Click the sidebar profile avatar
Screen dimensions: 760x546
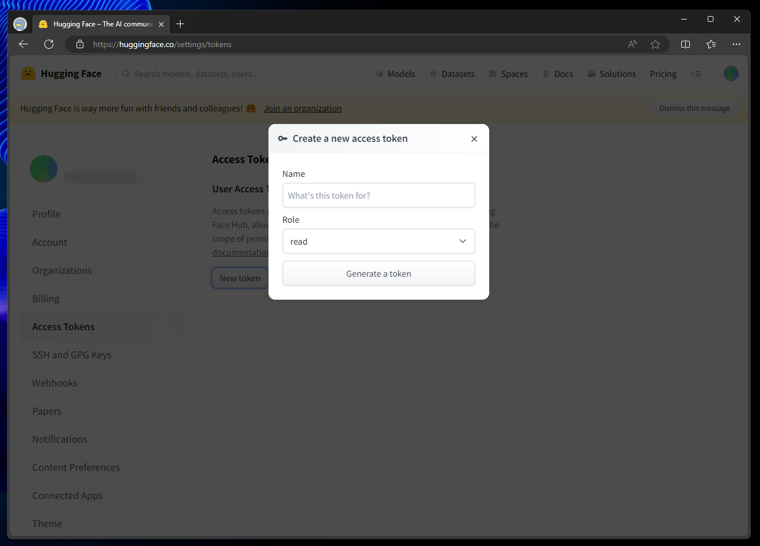pyautogui.click(x=44, y=169)
